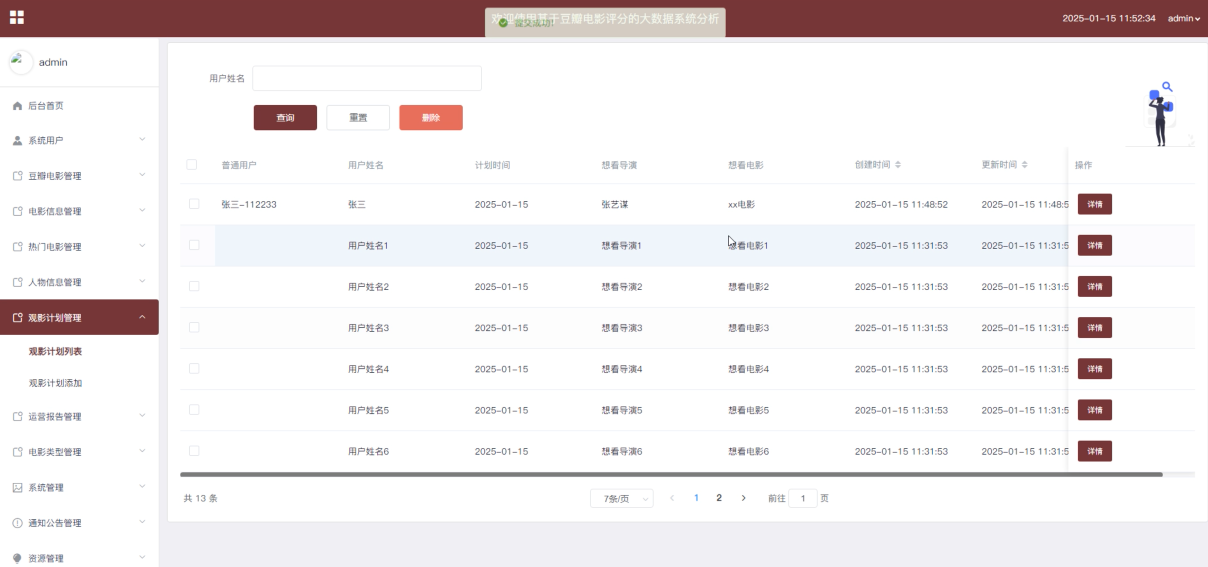The height and width of the screenshot is (567, 1208).
Task: Click sort arrows next to 更新时间
Action: tap(1024, 165)
